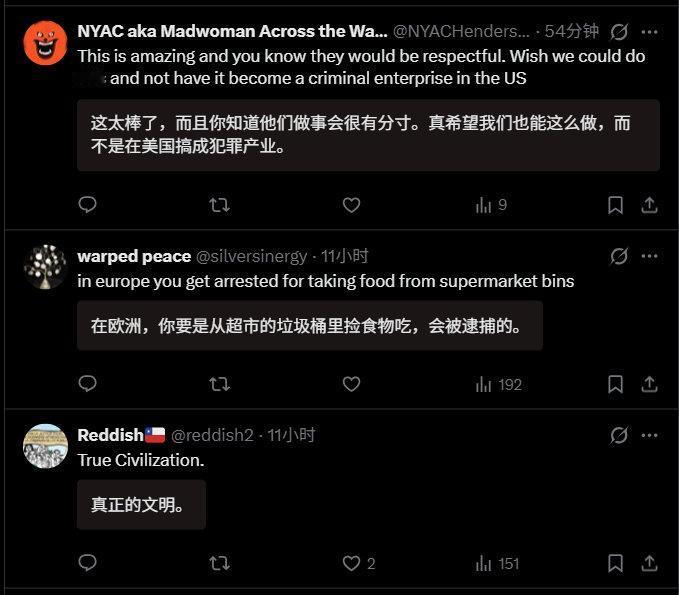Reply to the NYAC aka Madwoman tweet
The height and width of the screenshot is (595, 679).
[87, 204]
